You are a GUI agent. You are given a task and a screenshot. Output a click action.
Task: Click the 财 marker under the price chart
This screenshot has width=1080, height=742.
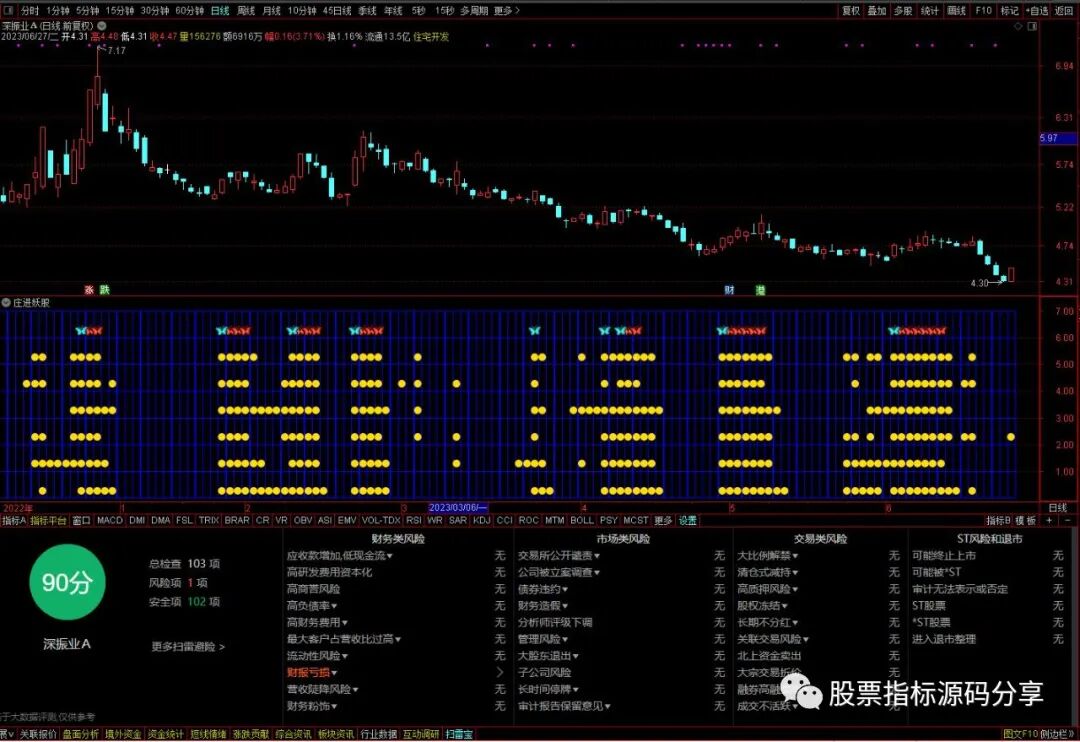pyautogui.click(x=729, y=290)
